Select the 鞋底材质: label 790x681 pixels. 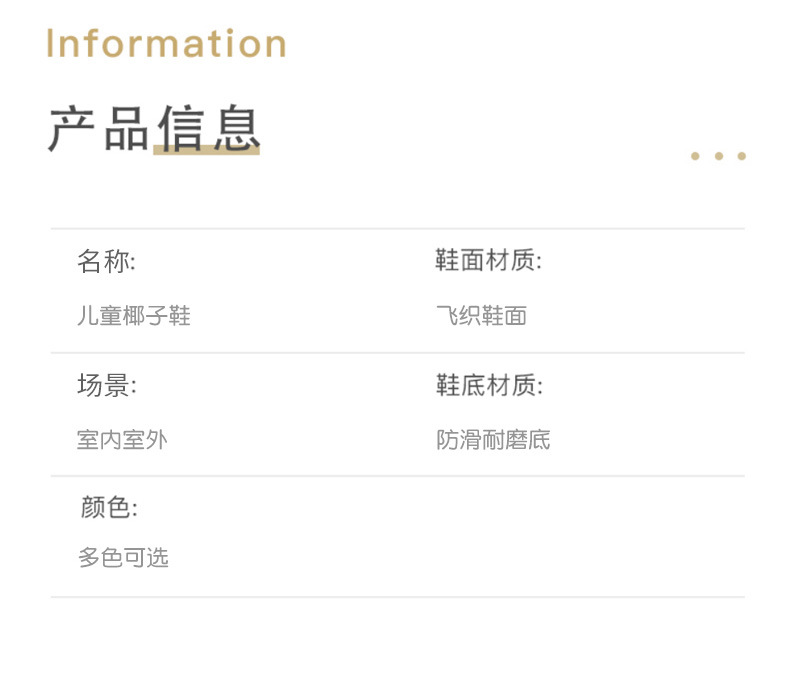point(489,385)
